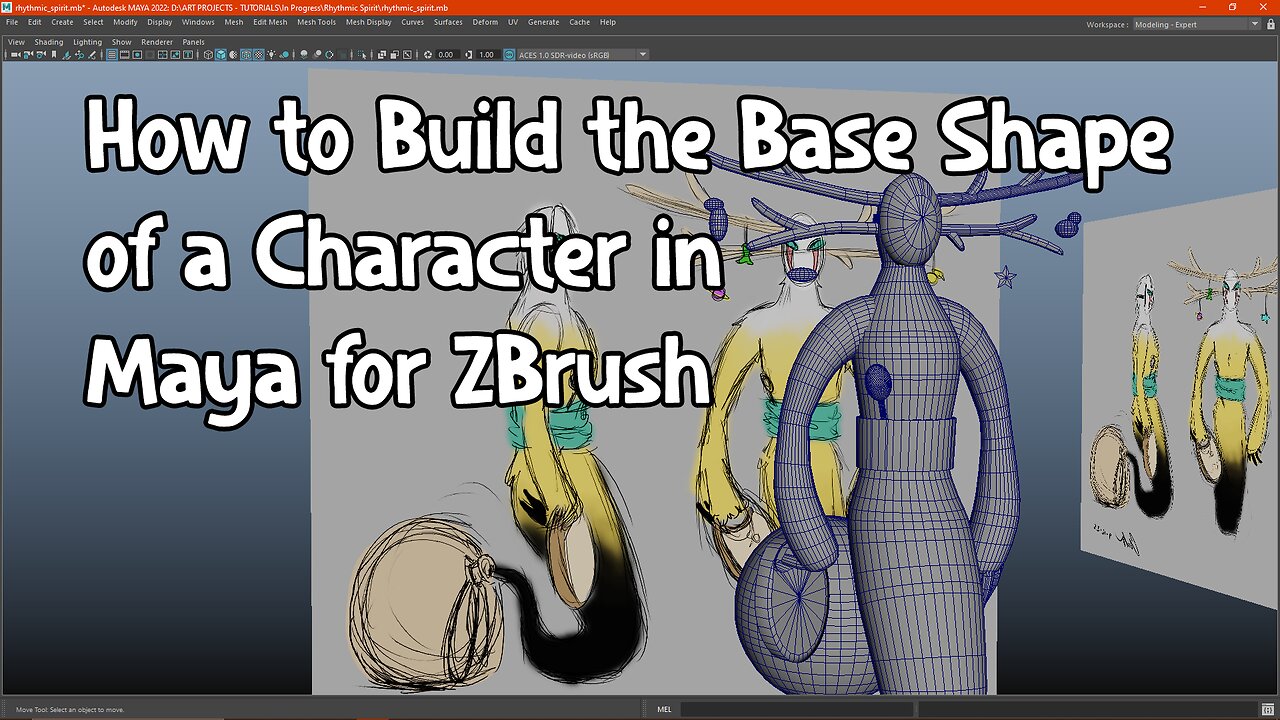Viewport: 1280px width, 720px height.
Task: Open the Help menu
Action: pyautogui.click(x=608, y=22)
